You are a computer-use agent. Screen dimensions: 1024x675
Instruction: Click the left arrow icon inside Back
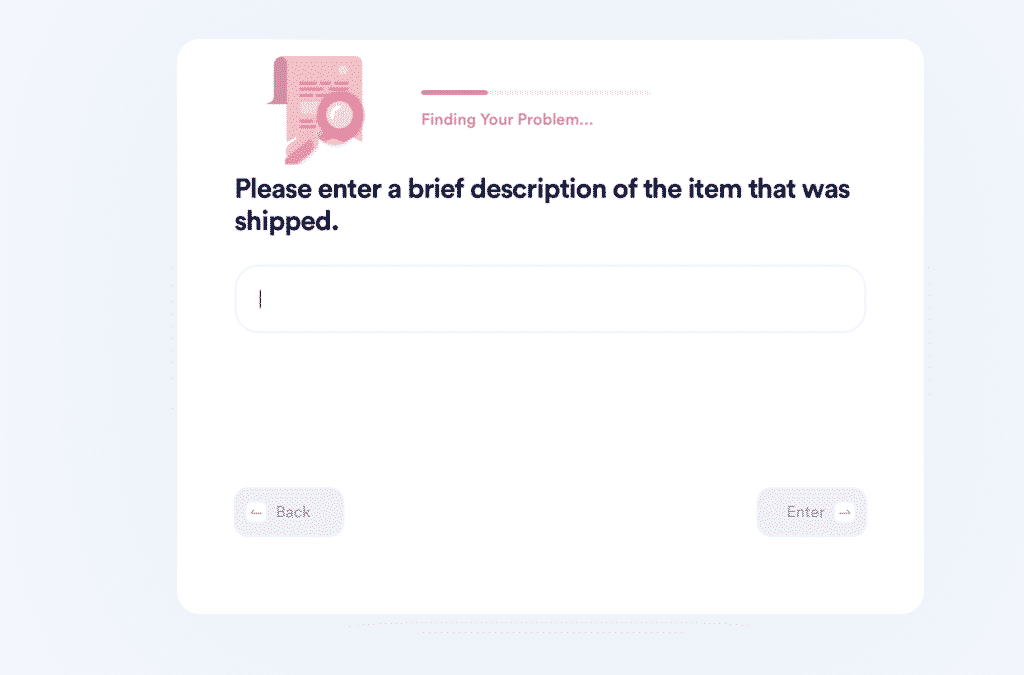point(257,512)
